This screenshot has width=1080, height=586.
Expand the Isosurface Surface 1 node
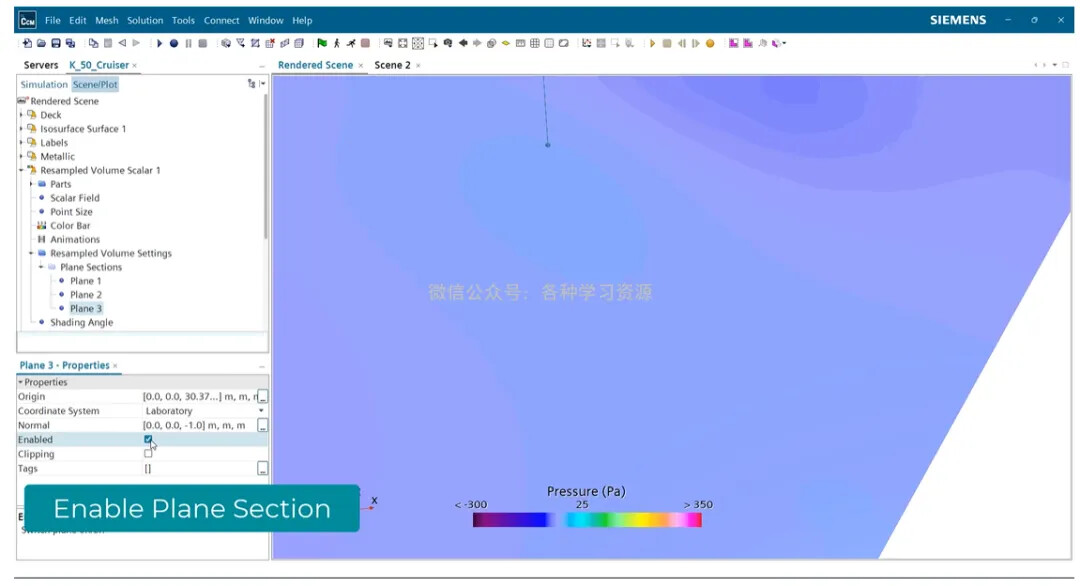tap(21, 129)
